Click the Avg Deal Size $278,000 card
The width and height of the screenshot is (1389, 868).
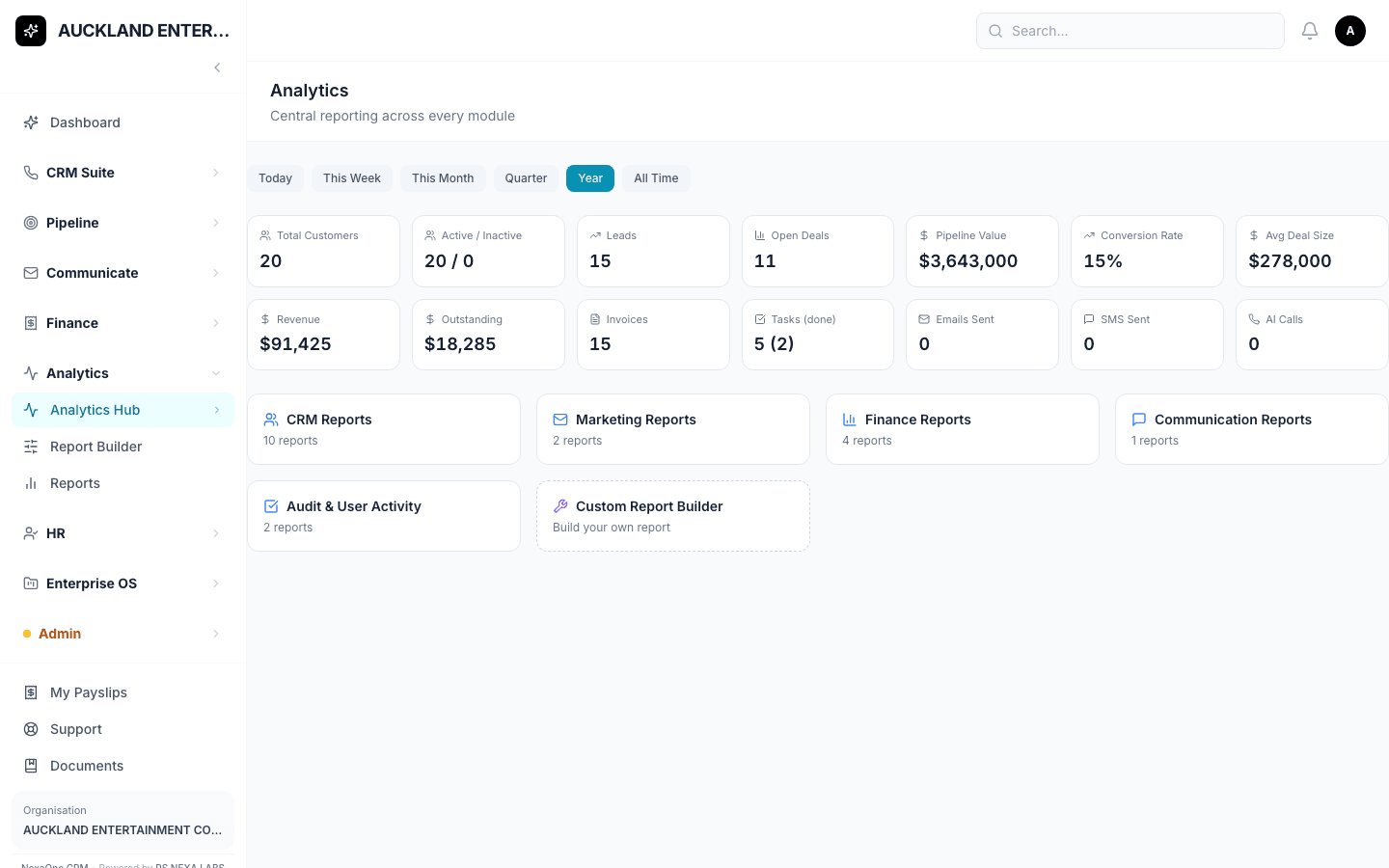coord(1312,251)
